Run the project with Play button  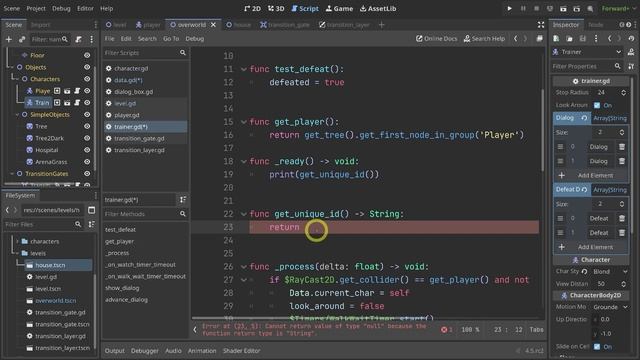509,8
